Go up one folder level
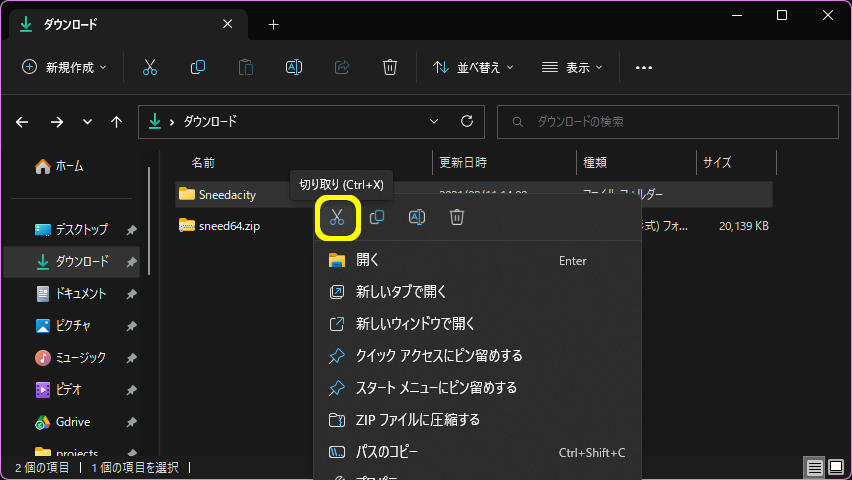This screenshot has height=480, width=852. click(x=116, y=122)
